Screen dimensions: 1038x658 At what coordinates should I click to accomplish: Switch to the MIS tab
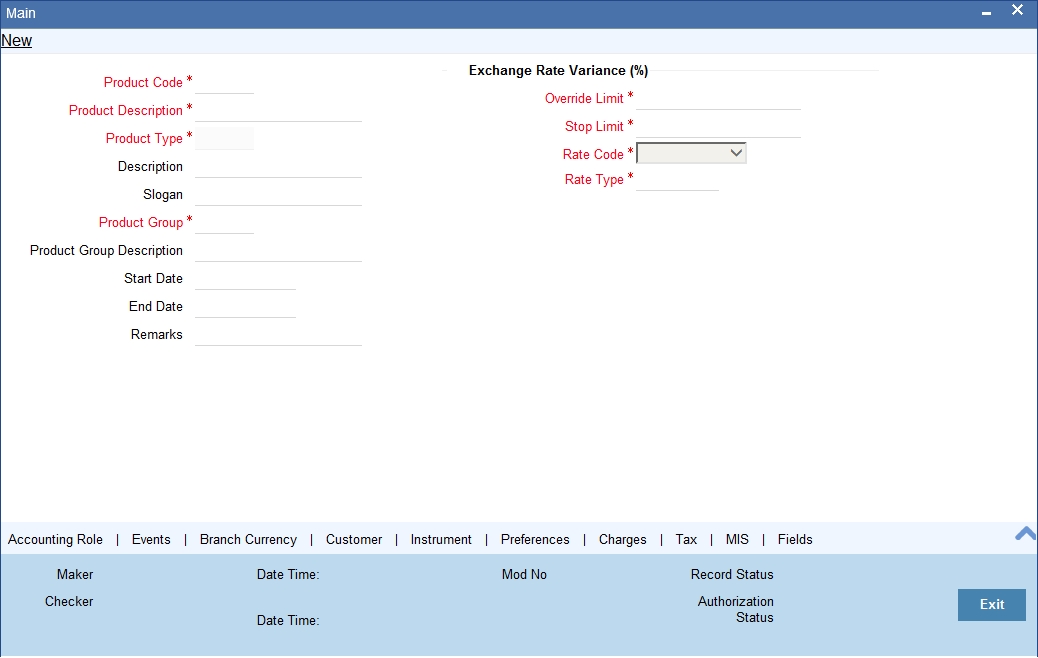[737, 539]
